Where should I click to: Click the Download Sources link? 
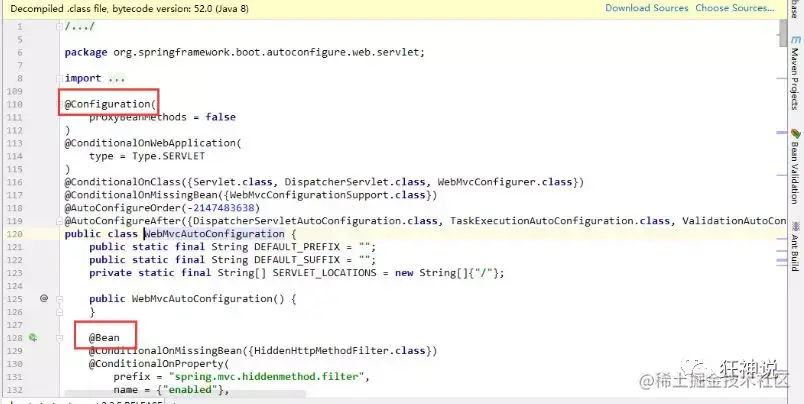click(x=647, y=8)
